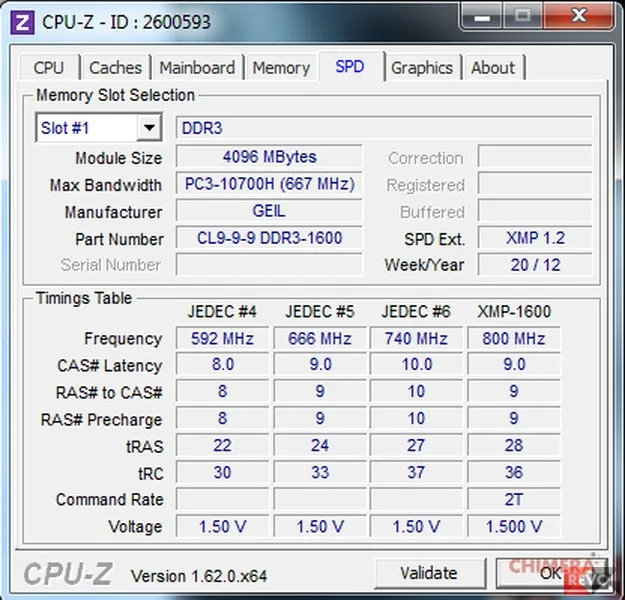Click the empty Correction field
Image resolution: width=625 pixels, height=600 pixels.
(535, 156)
